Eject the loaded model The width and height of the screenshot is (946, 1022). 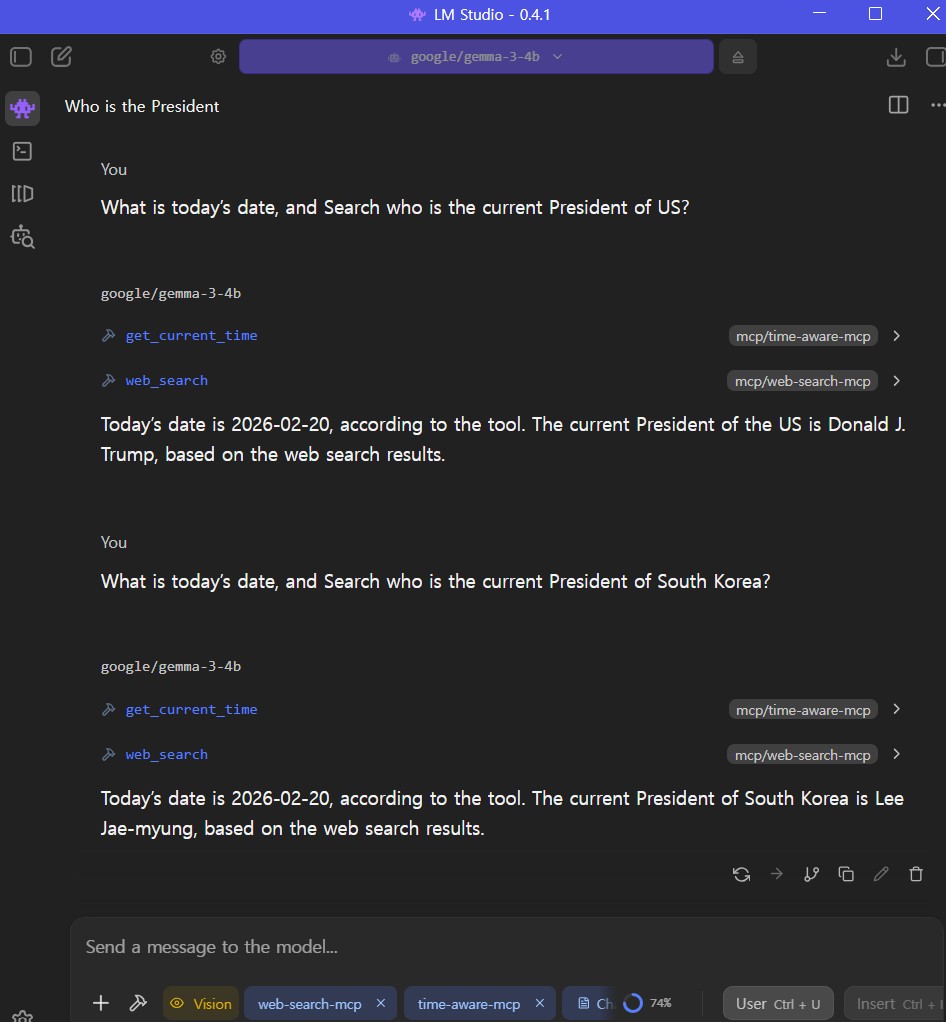click(737, 57)
